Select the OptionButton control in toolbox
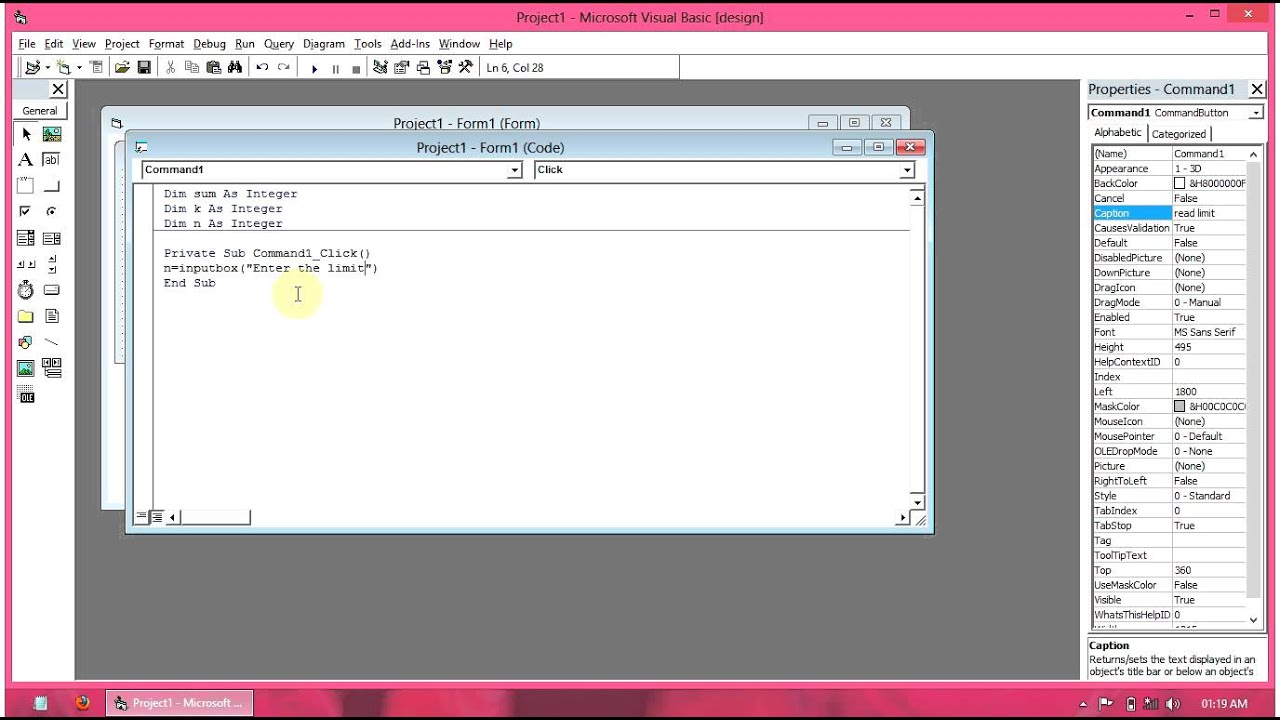 coord(52,212)
